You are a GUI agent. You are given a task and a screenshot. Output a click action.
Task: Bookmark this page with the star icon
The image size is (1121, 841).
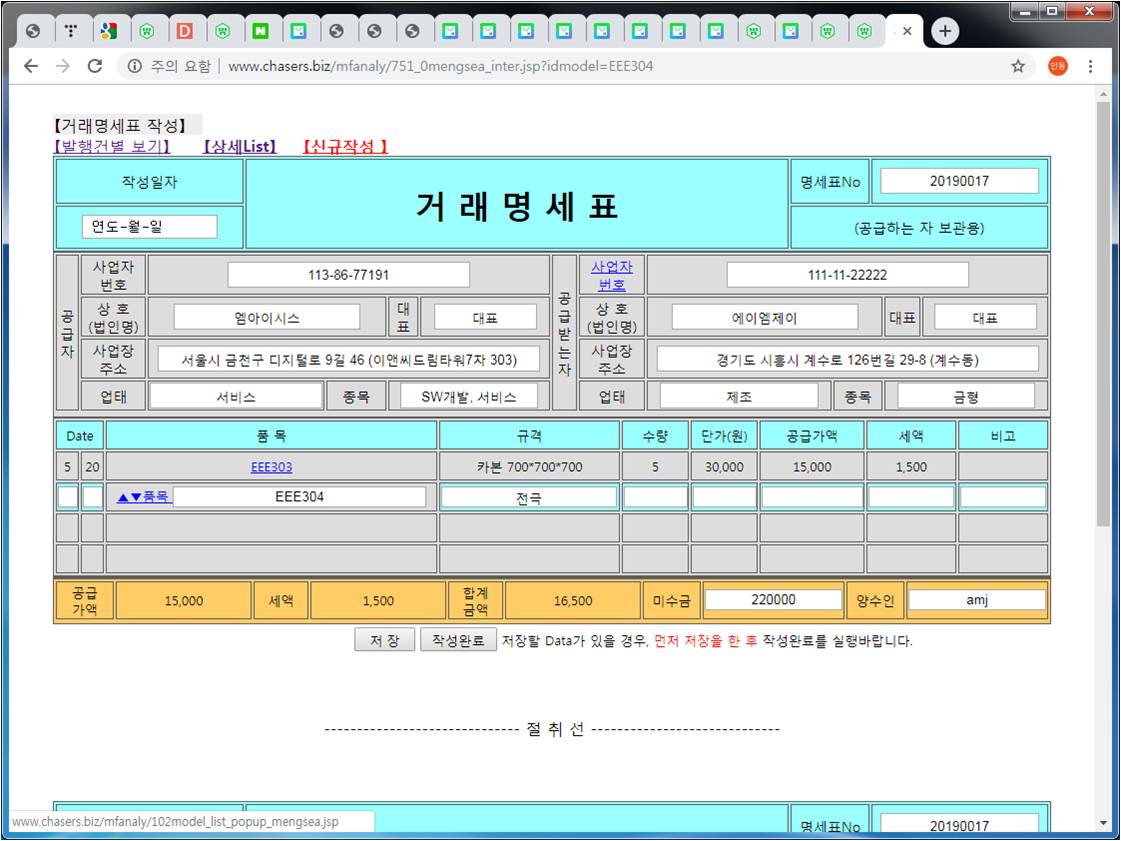1018,66
